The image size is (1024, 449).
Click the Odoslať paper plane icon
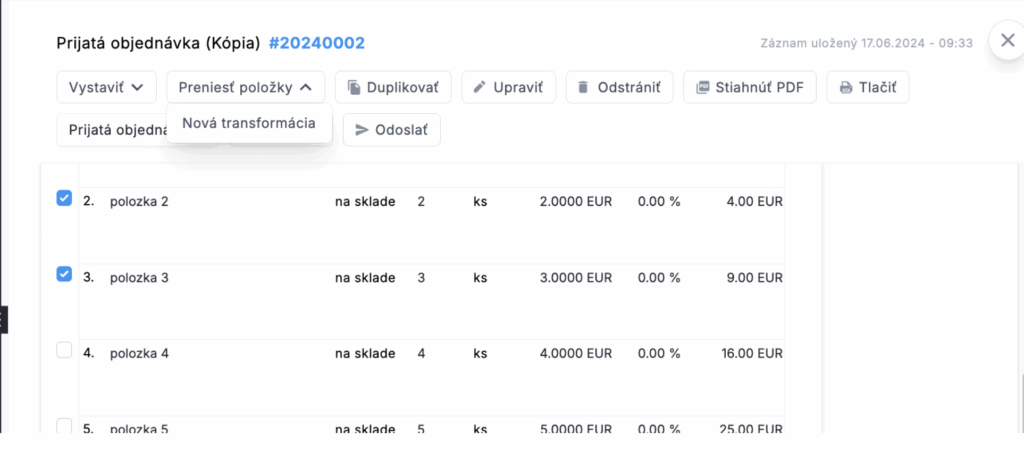click(362, 130)
